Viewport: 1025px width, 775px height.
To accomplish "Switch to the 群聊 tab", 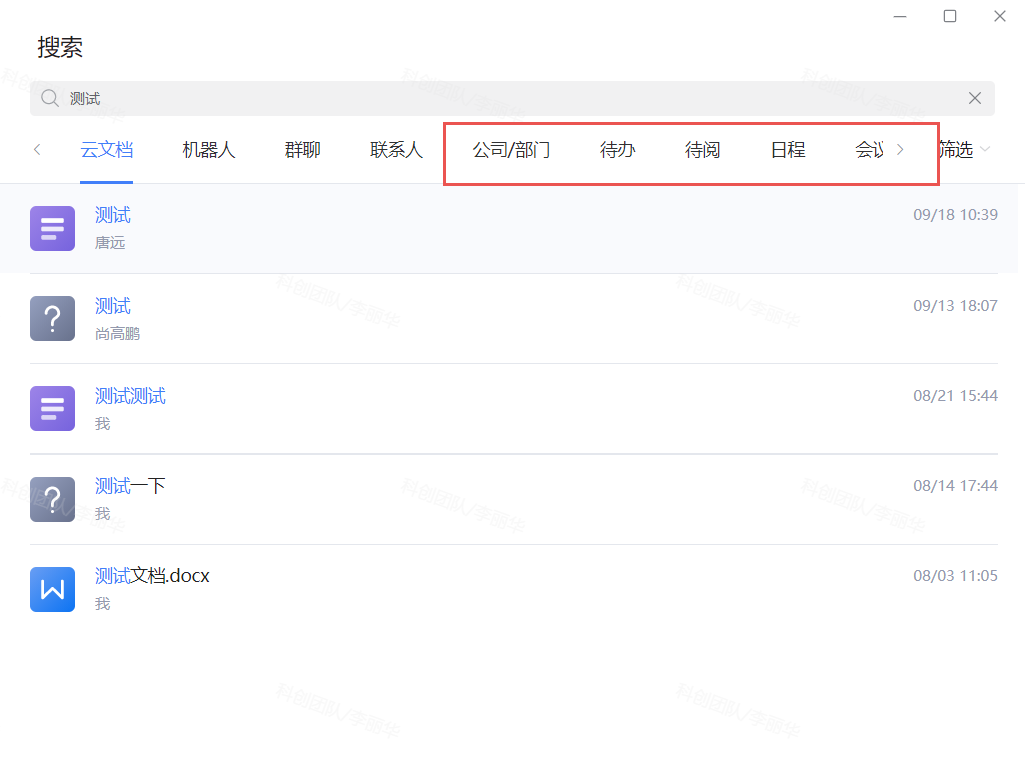I will (x=302, y=150).
